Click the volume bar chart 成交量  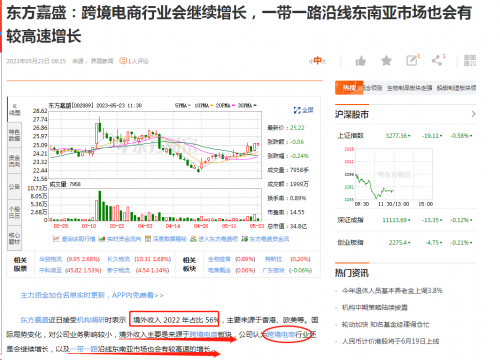[155, 204]
